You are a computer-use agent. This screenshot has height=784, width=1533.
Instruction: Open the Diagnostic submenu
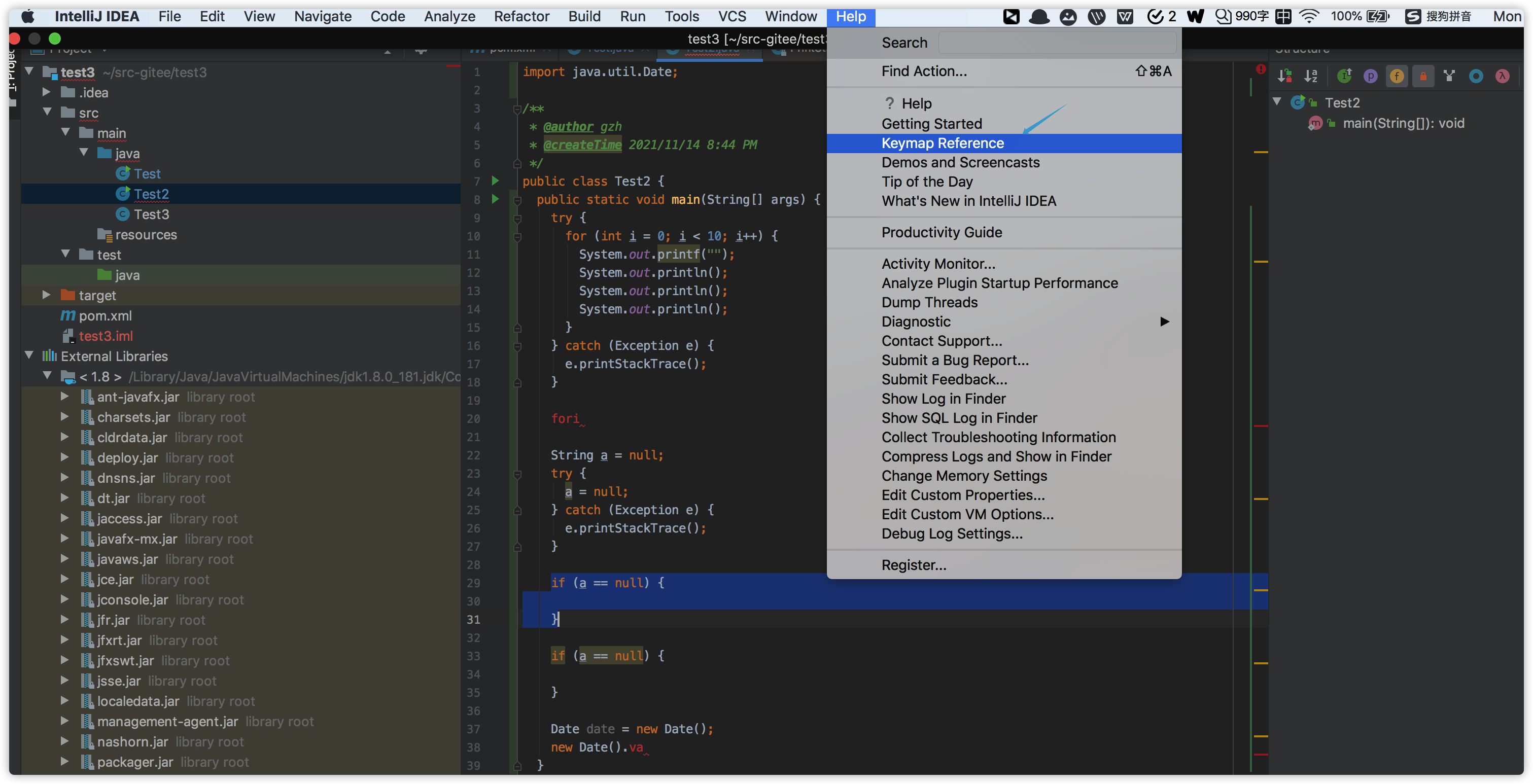916,322
